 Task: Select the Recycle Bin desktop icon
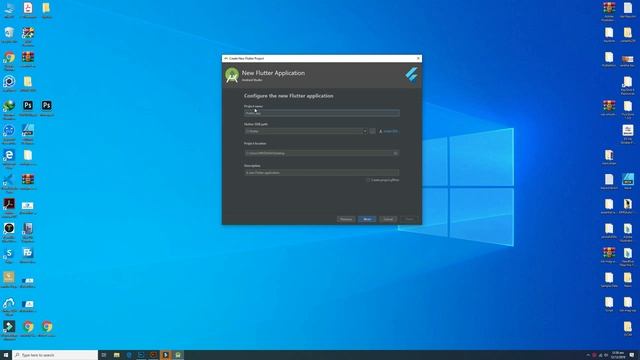click(x=9, y=35)
